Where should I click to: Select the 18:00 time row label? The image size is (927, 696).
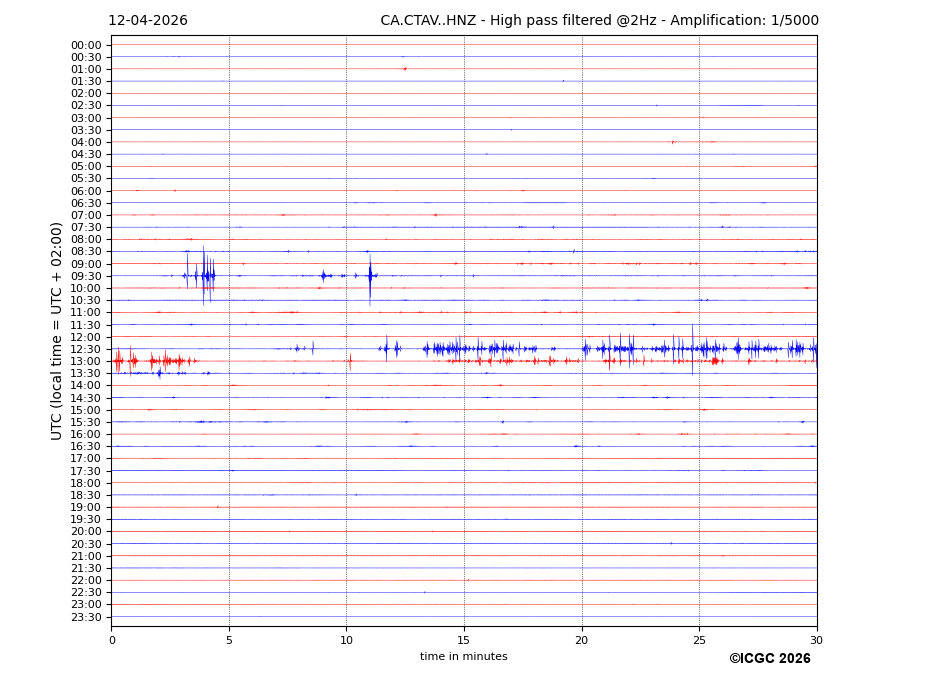click(85, 483)
